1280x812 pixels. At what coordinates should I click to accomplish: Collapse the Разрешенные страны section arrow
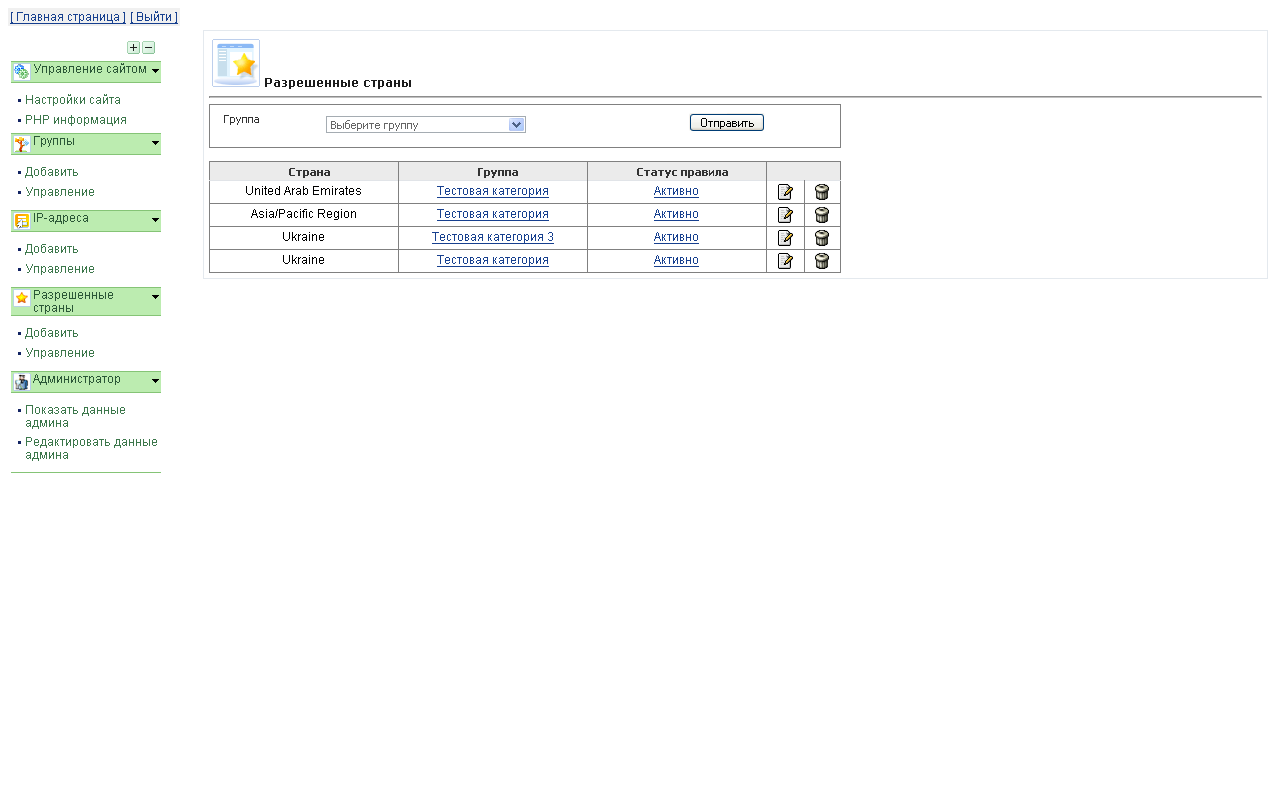point(156,297)
